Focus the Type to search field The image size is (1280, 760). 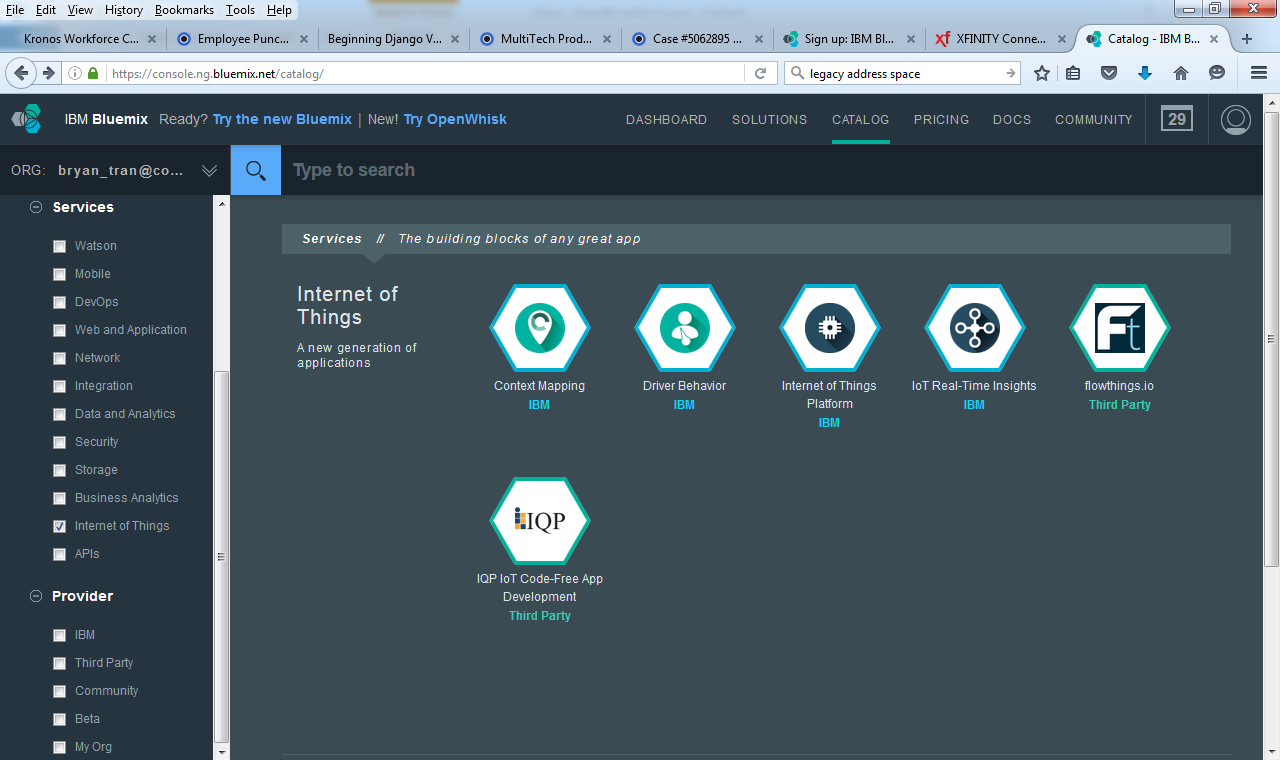[x=700, y=170]
